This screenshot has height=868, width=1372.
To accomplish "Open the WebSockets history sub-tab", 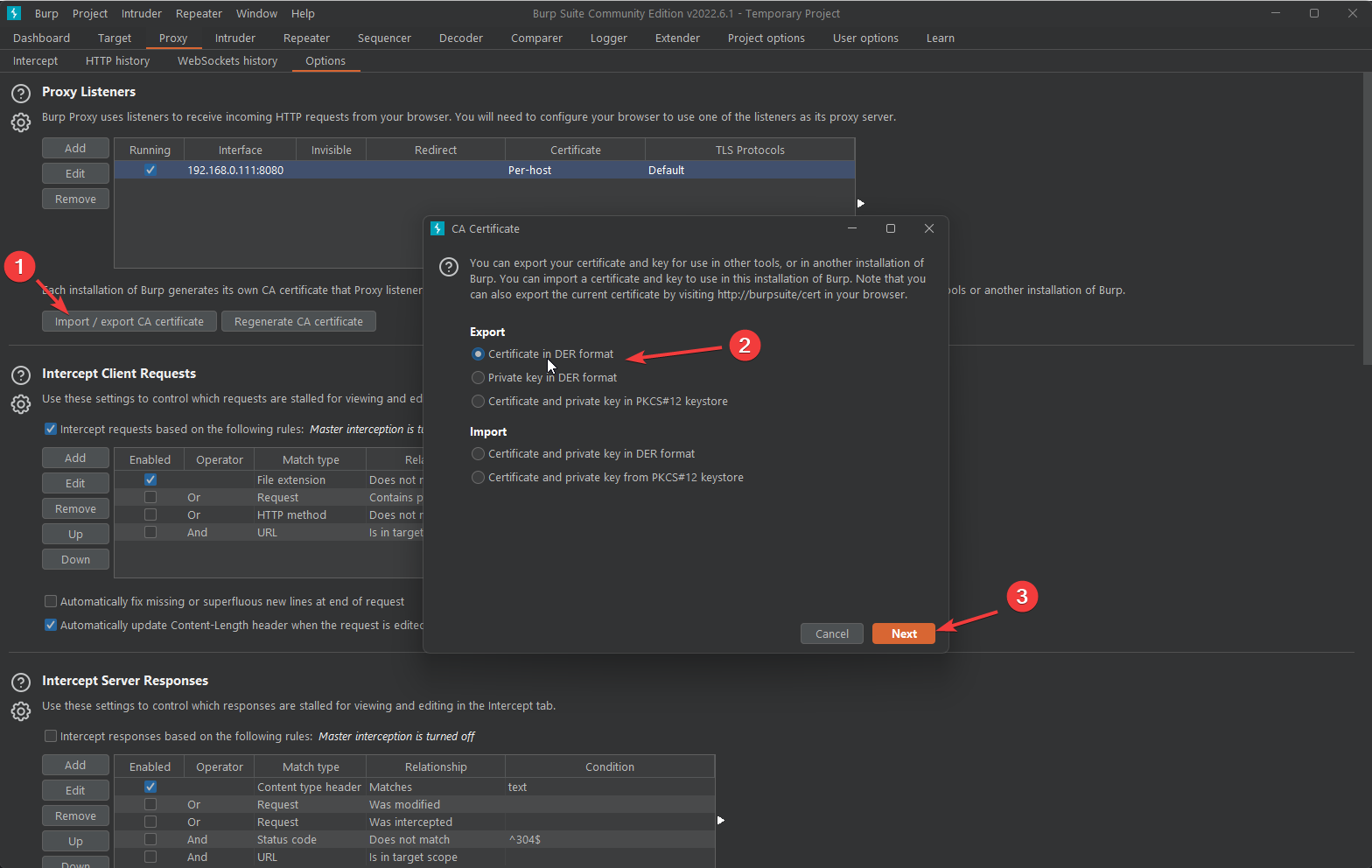I will tap(227, 60).
